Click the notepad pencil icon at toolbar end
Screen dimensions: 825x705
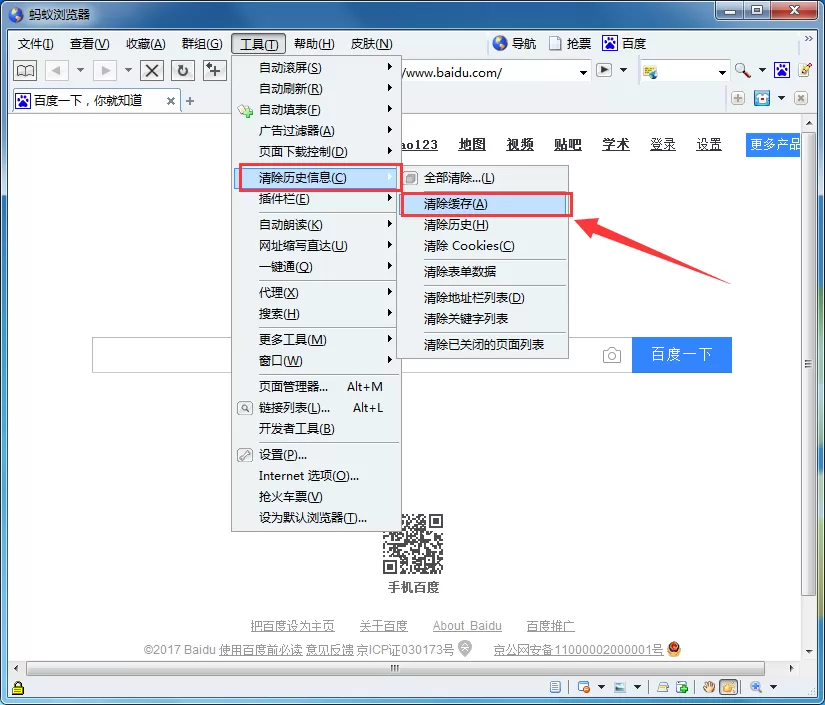tap(805, 70)
